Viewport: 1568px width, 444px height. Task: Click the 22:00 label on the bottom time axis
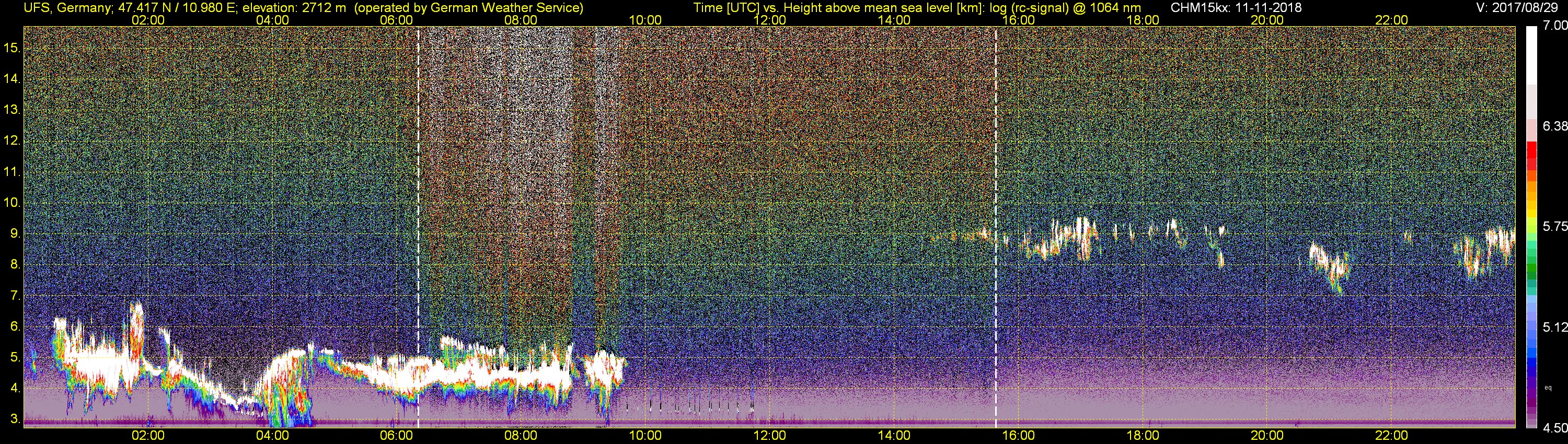1391,436
